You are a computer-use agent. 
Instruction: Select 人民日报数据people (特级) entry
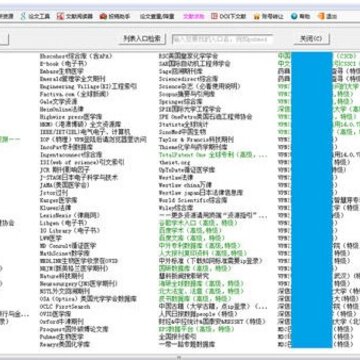[x=198, y=314]
